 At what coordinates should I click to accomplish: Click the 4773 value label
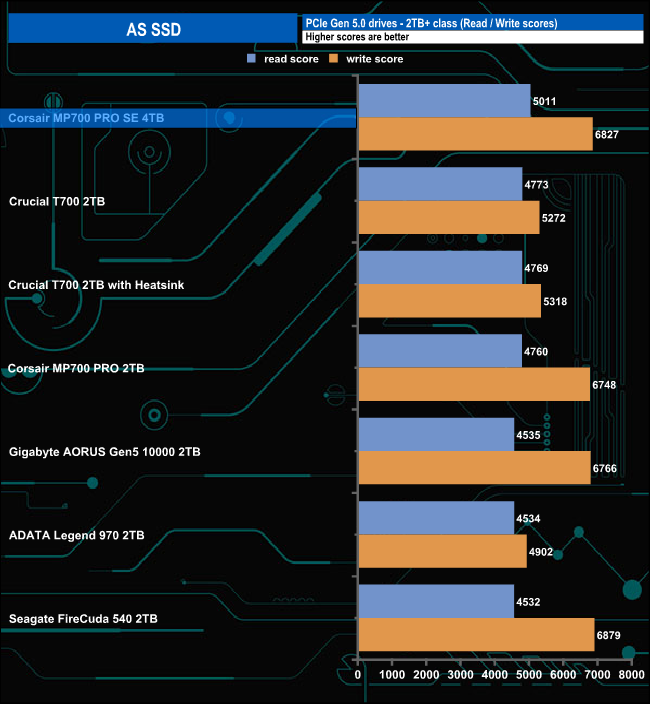pos(536,185)
